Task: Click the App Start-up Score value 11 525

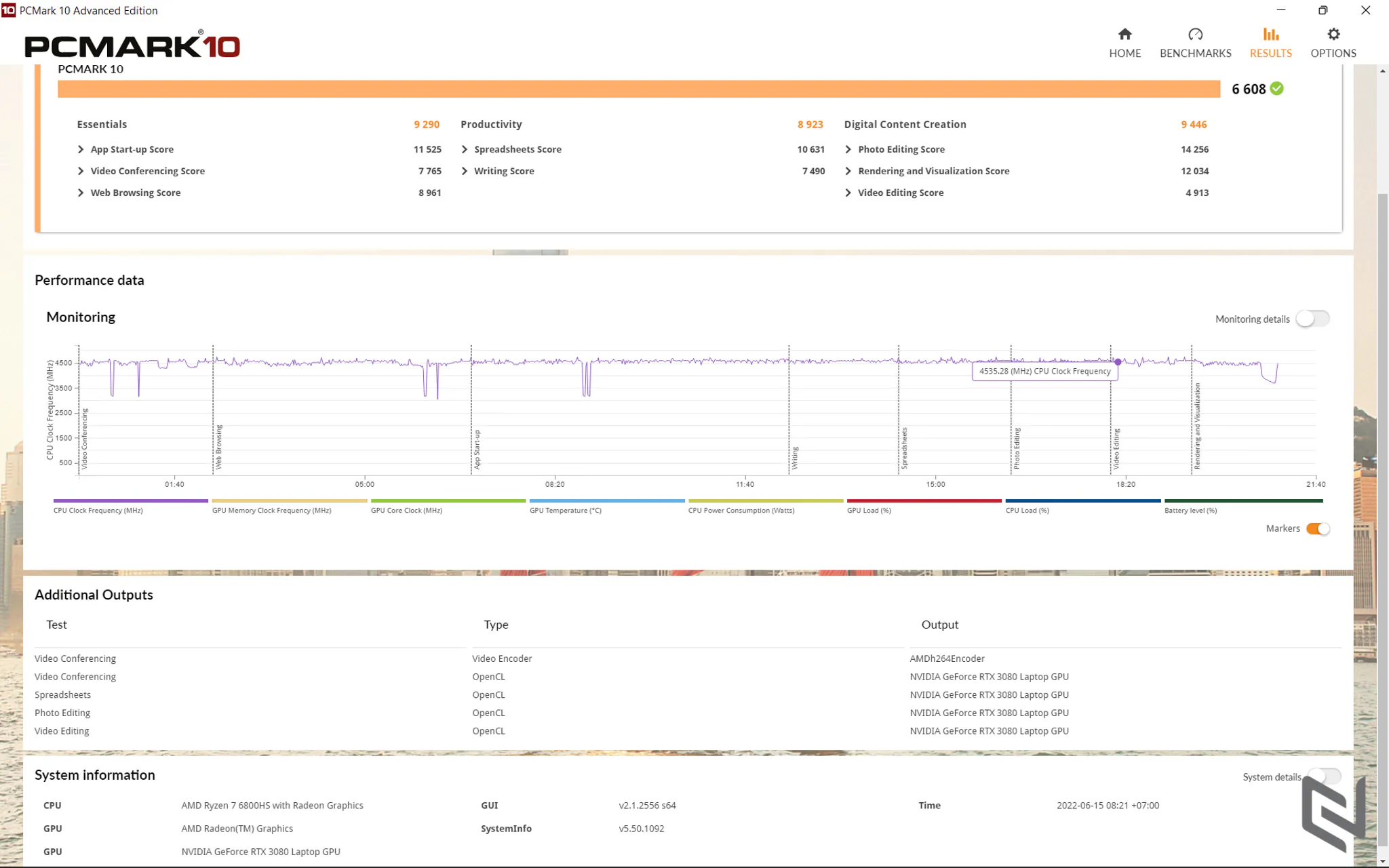Action: click(x=427, y=149)
